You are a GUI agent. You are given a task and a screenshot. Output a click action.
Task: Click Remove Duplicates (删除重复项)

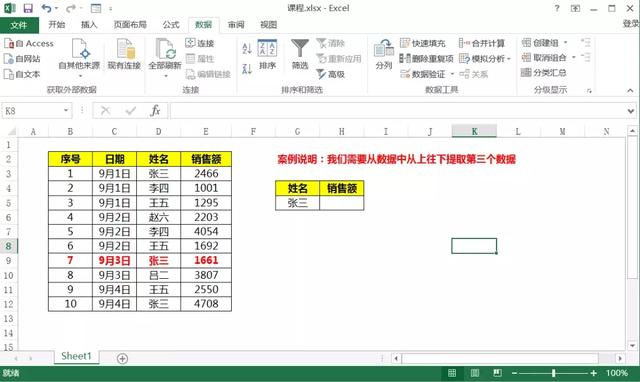point(427,59)
